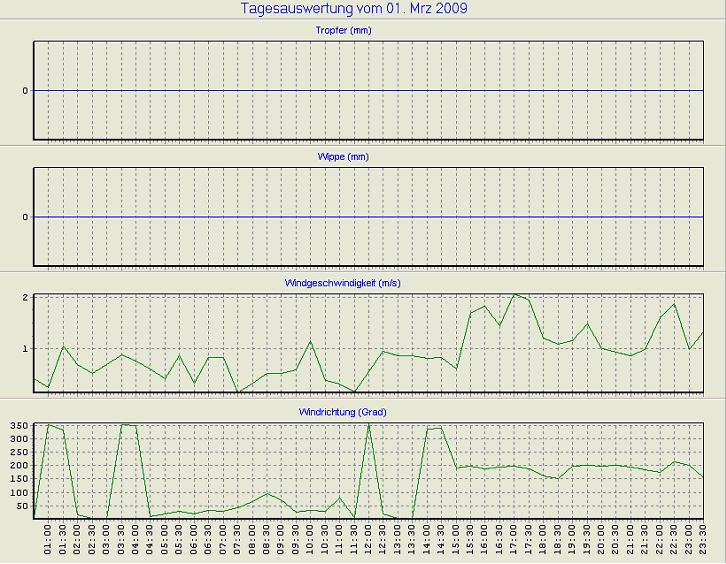The height and width of the screenshot is (564, 726).
Task: Select the 23:30 time axis label
Action: point(703,541)
